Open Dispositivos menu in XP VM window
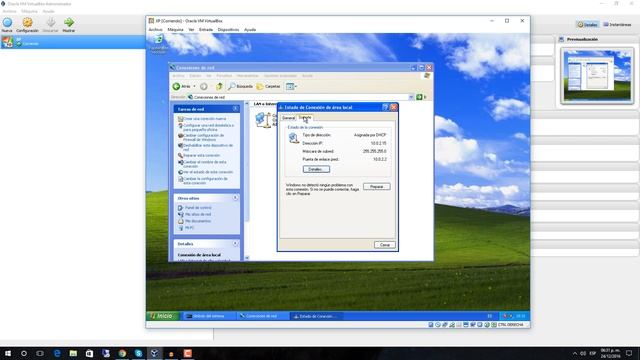 (x=228, y=30)
